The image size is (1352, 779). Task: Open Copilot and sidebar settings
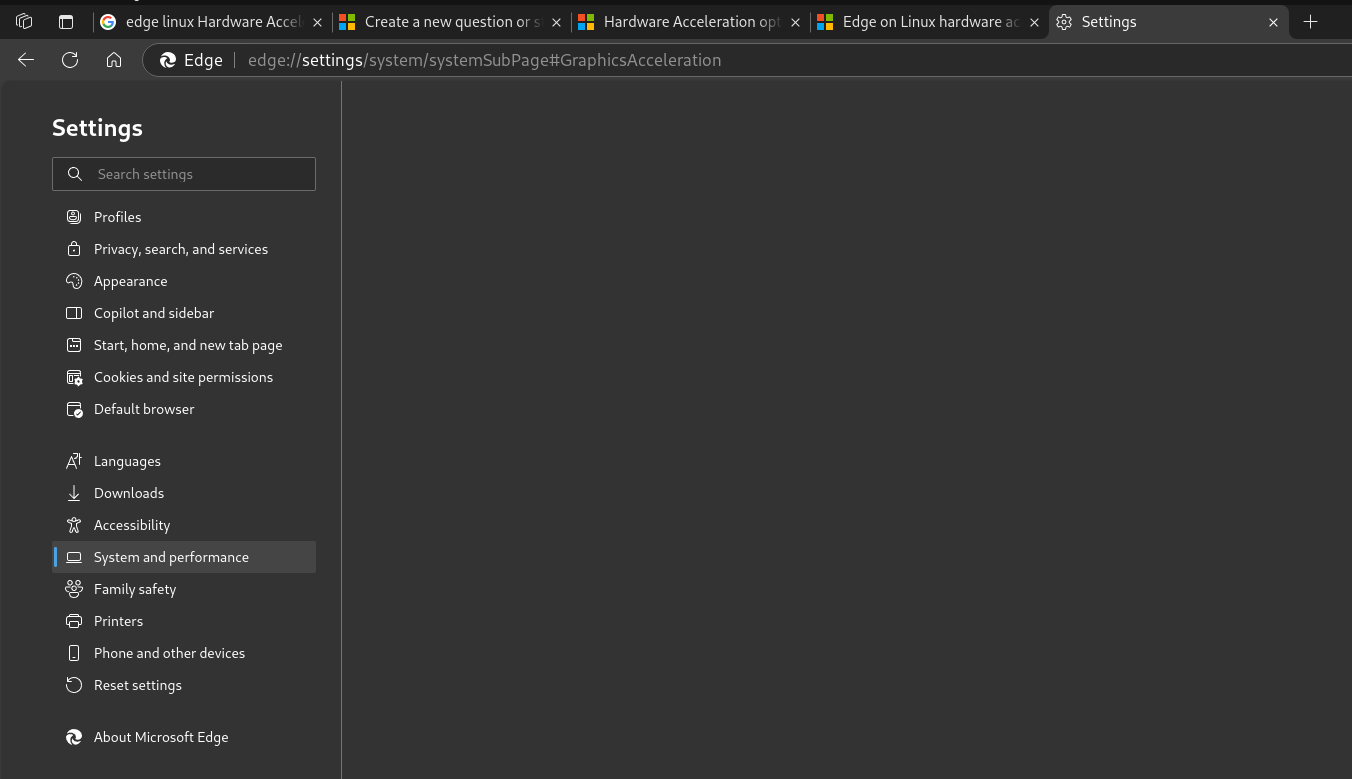(x=184, y=313)
